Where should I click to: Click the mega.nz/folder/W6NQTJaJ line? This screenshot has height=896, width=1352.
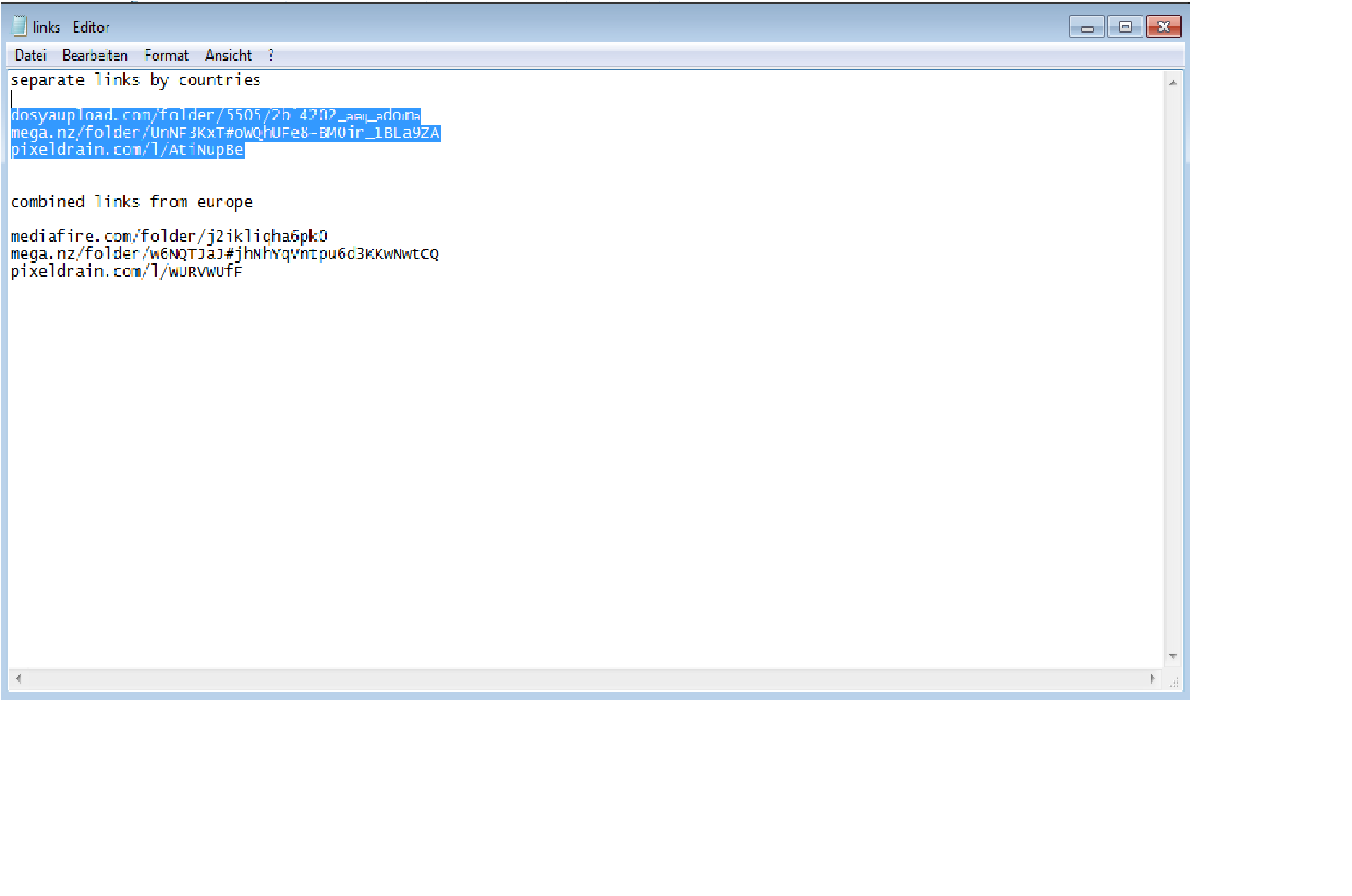225,254
